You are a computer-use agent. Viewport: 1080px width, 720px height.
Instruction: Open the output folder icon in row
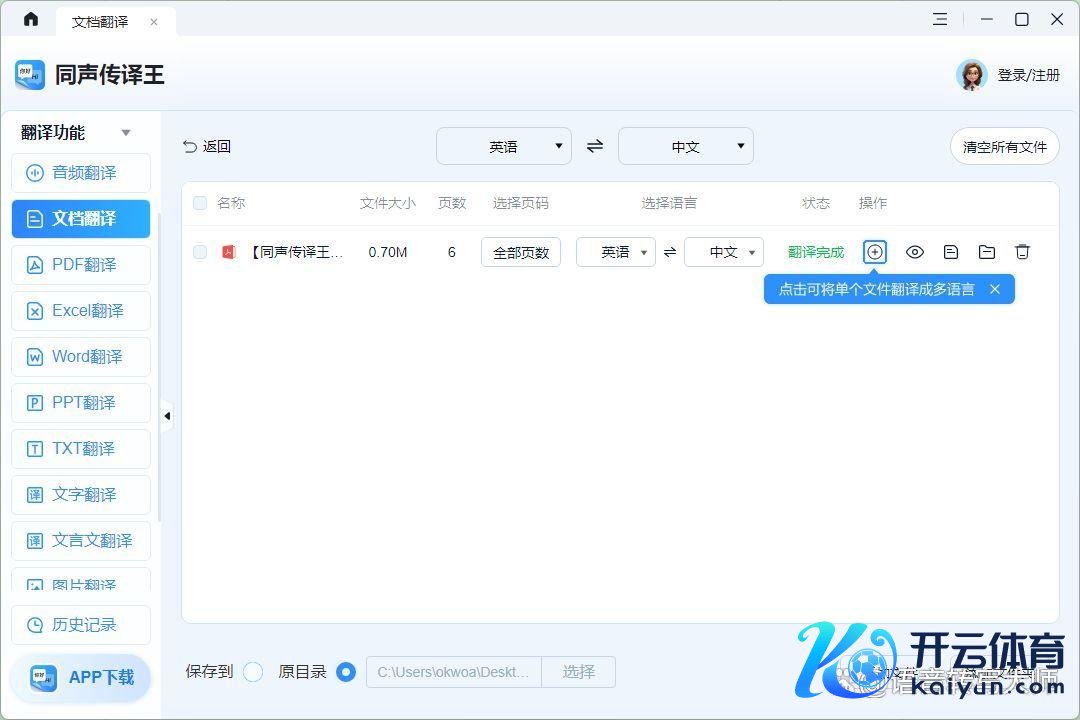tap(987, 252)
